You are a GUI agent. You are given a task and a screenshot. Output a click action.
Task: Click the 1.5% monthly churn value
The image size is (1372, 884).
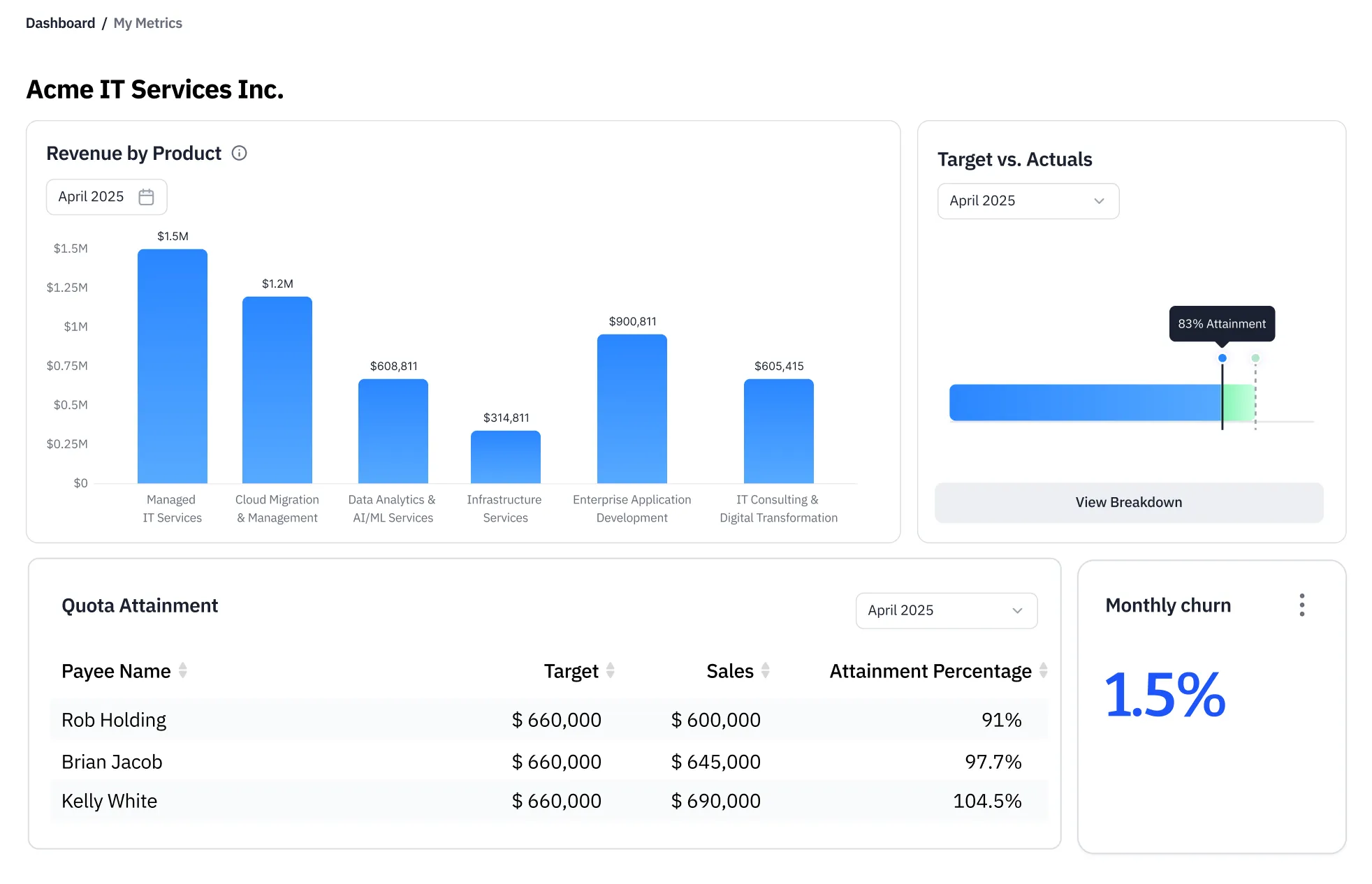pyautogui.click(x=1165, y=695)
